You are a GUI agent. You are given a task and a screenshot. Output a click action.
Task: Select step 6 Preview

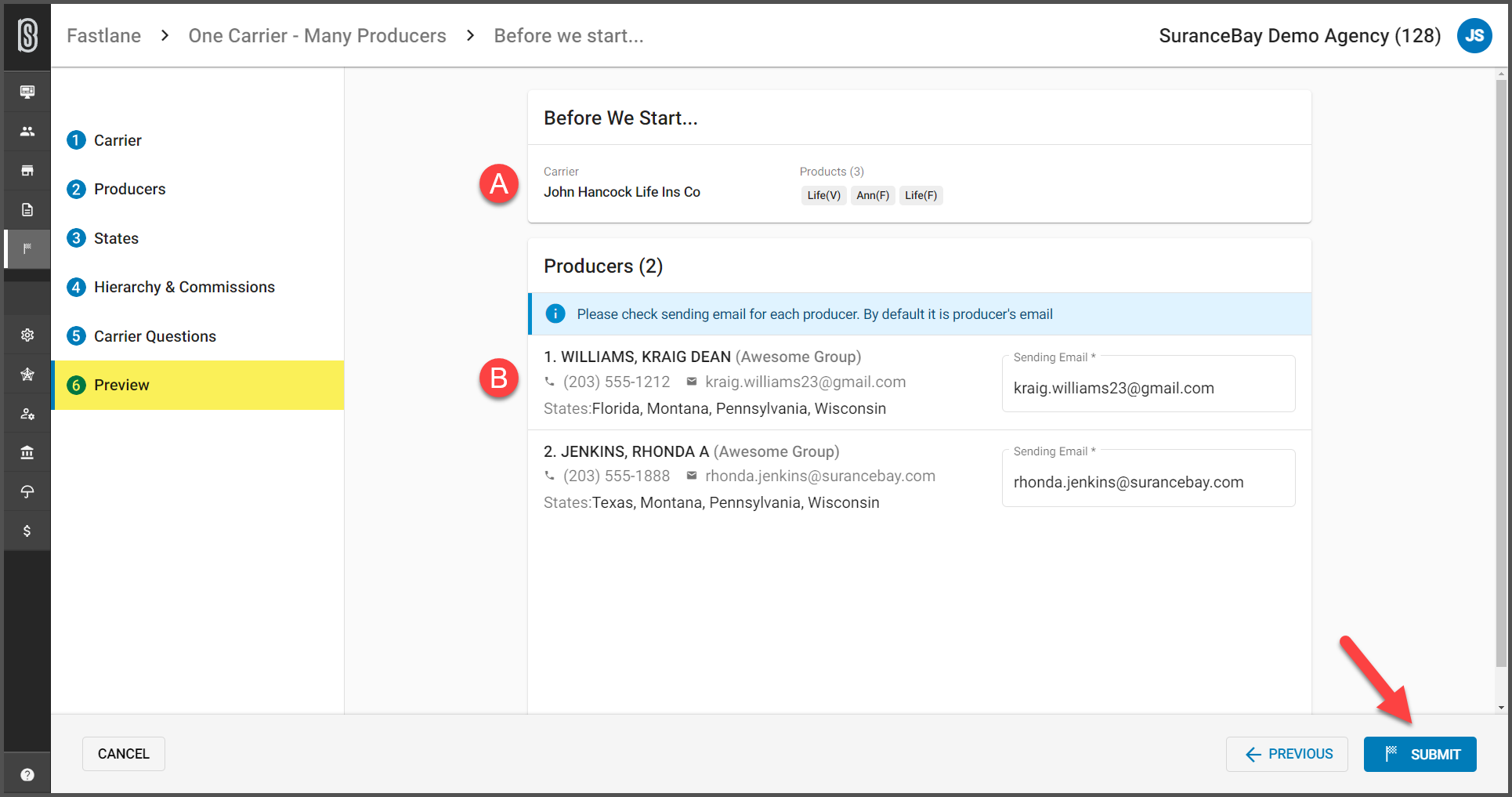(197, 385)
